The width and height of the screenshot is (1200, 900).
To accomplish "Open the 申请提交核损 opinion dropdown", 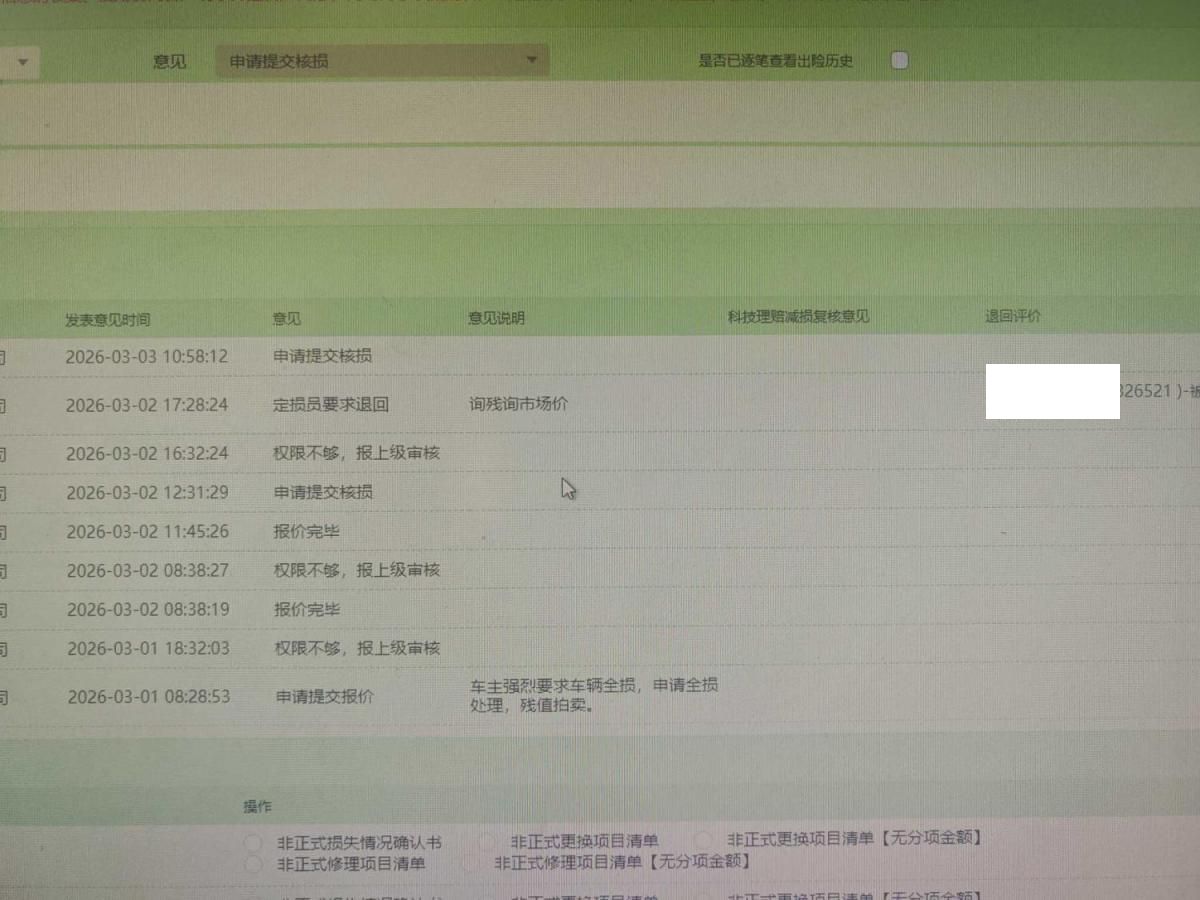I will coord(381,61).
